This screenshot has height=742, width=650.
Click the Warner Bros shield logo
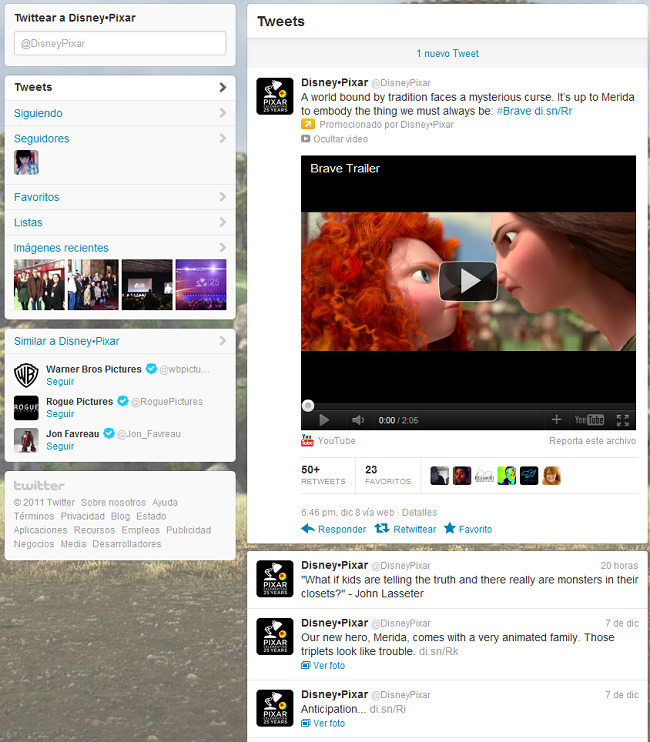26,375
